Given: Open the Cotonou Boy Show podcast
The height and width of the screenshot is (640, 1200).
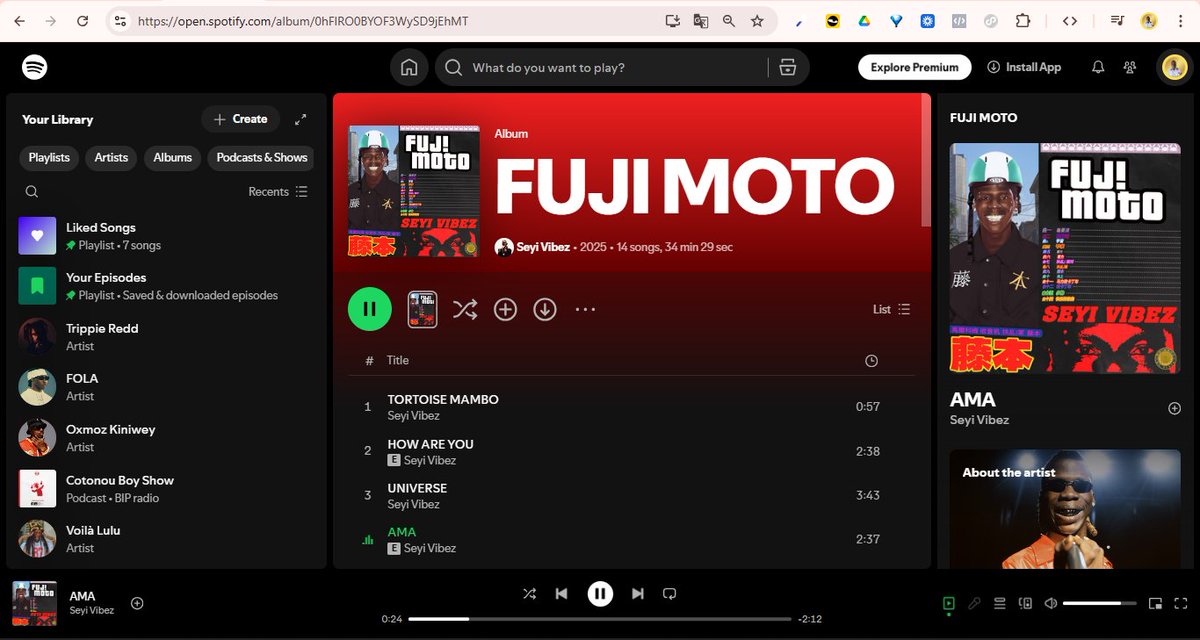Looking at the screenshot, I should coord(168,489).
